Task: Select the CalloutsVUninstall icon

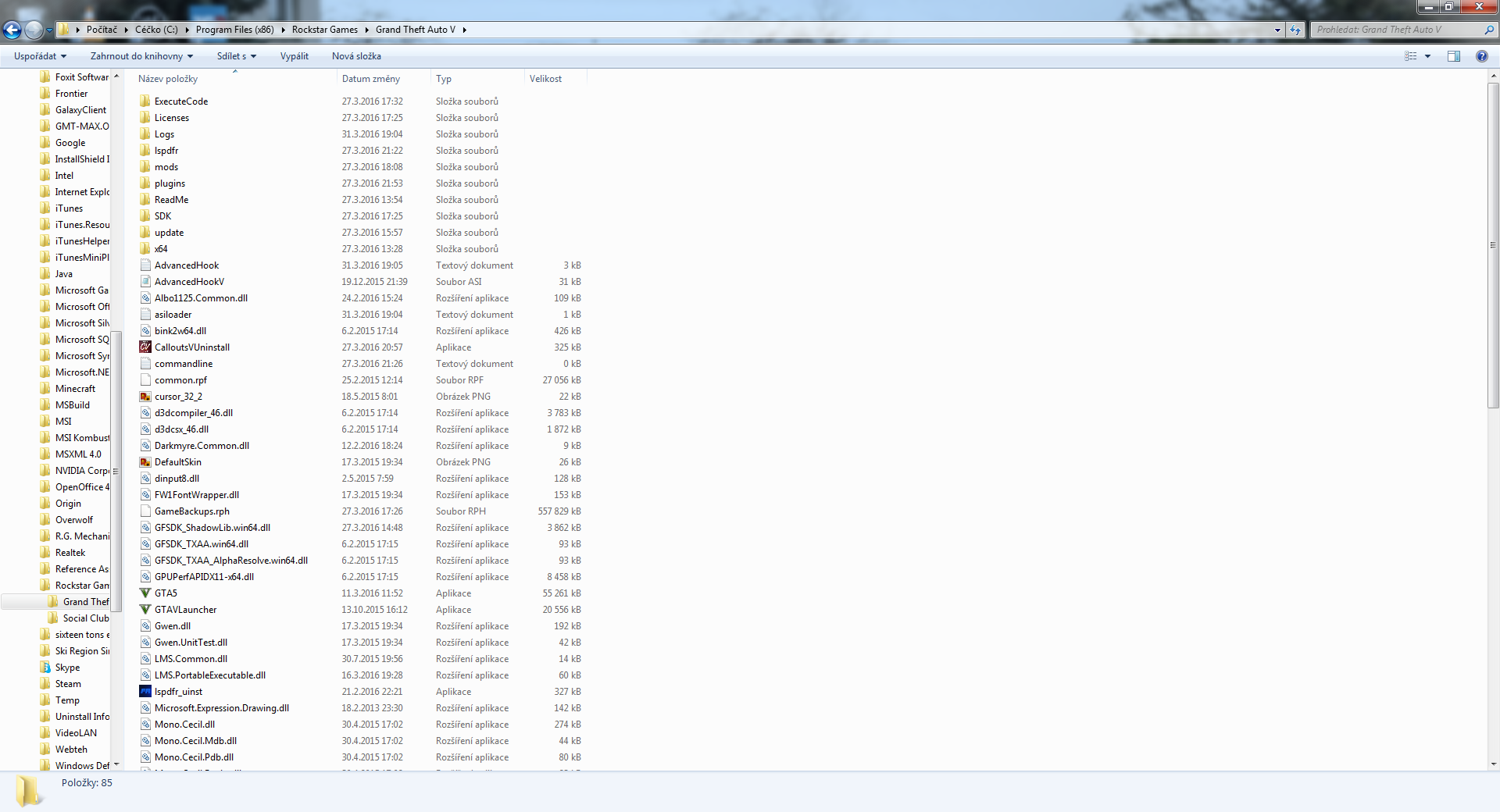Action: pos(145,347)
